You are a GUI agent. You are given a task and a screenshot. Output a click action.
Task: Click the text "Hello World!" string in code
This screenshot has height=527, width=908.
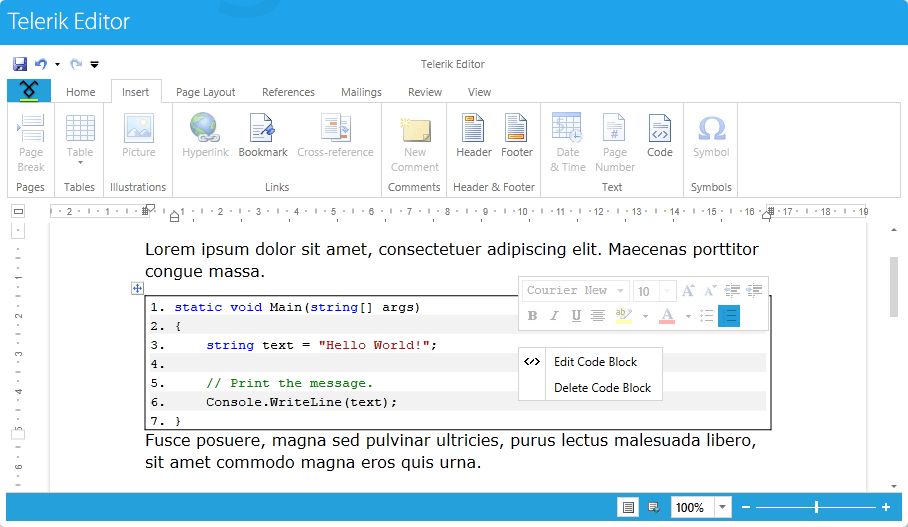click(x=374, y=345)
